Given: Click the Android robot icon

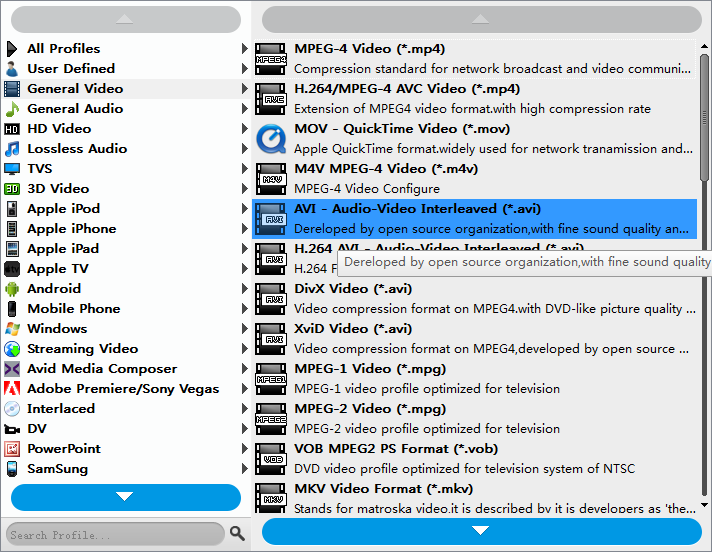Looking at the screenshot, I should [x=12, y=289].
